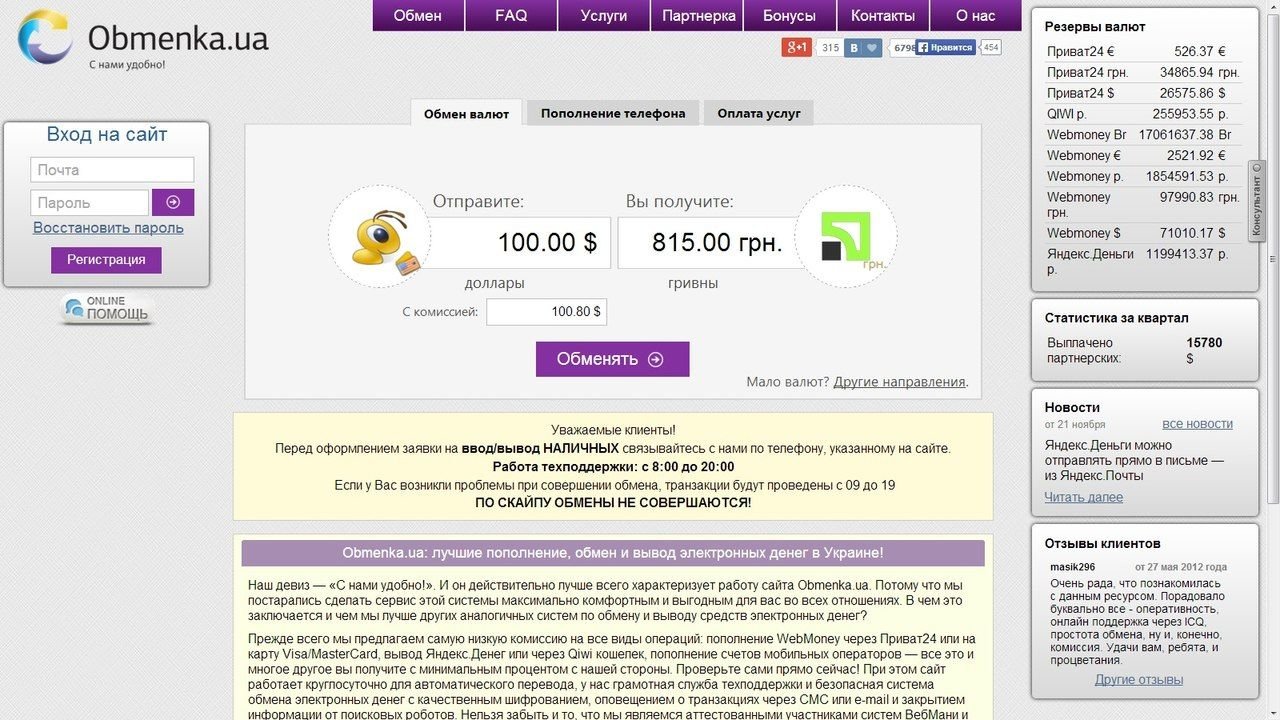Click the Webmoney € reserve row
1280x720 pixels.
[1144, 156]
